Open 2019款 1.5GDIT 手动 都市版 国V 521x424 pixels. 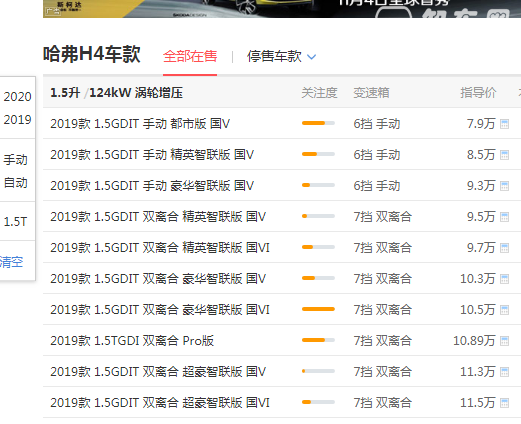[140, 124]
